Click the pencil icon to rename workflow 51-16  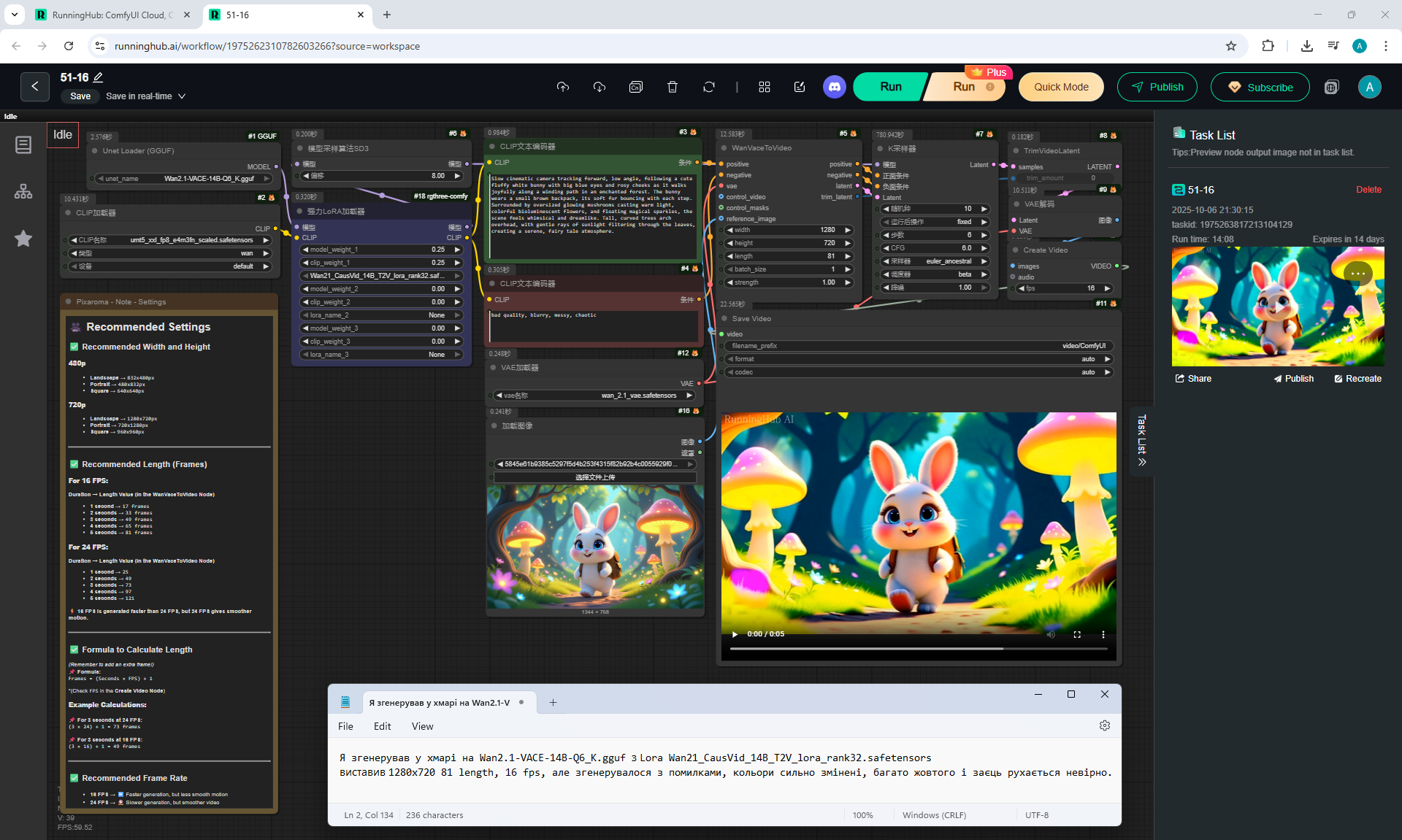(99, 77)
